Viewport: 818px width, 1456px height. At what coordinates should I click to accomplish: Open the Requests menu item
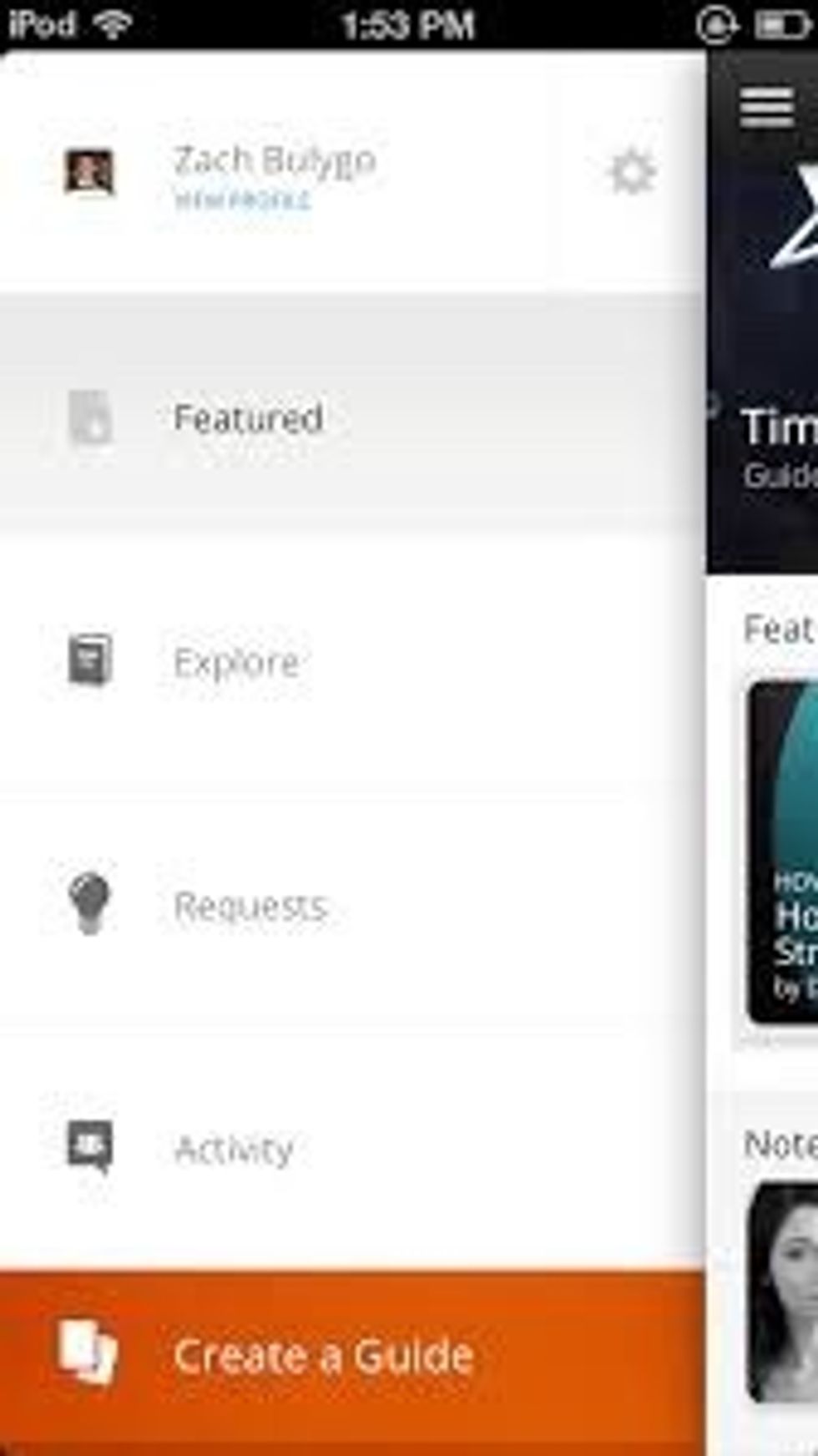[352, 905]
